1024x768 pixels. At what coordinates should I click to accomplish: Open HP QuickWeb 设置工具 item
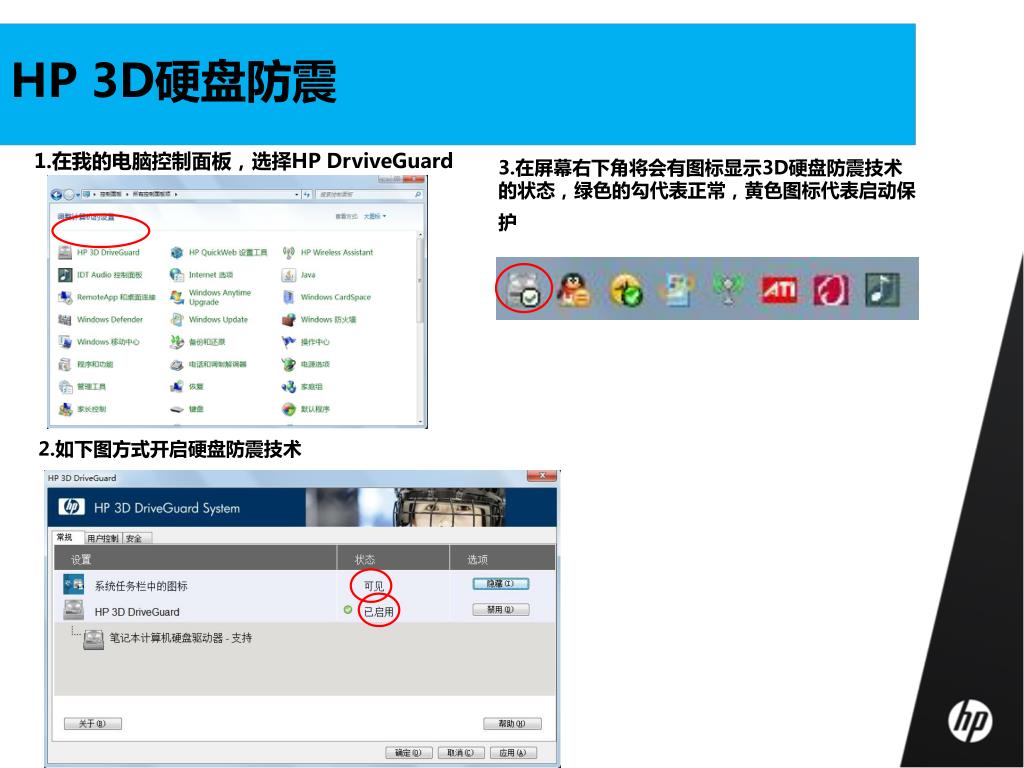click(x=219, y=252)
